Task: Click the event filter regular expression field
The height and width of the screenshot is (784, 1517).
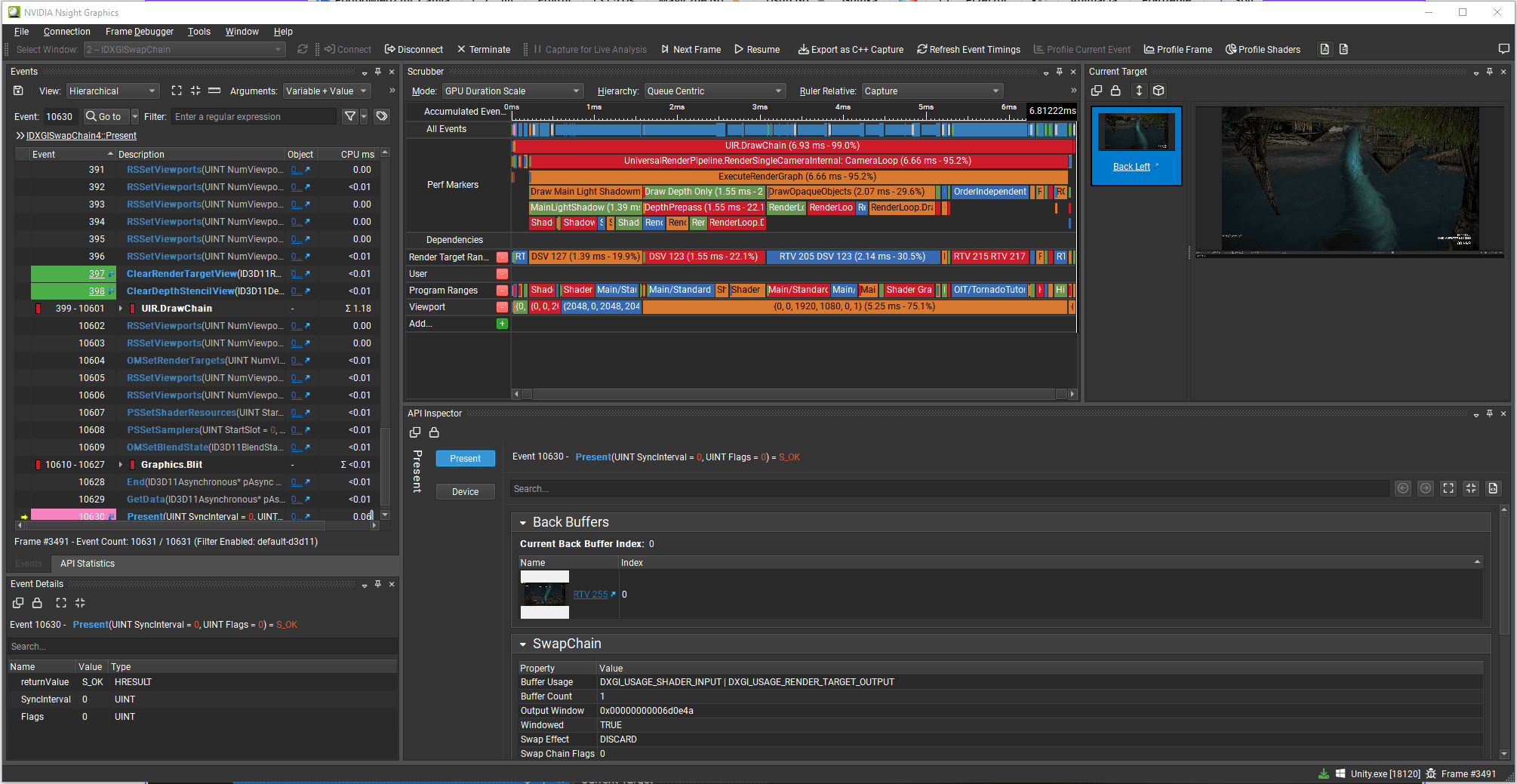Action: [x=253, y=117]
